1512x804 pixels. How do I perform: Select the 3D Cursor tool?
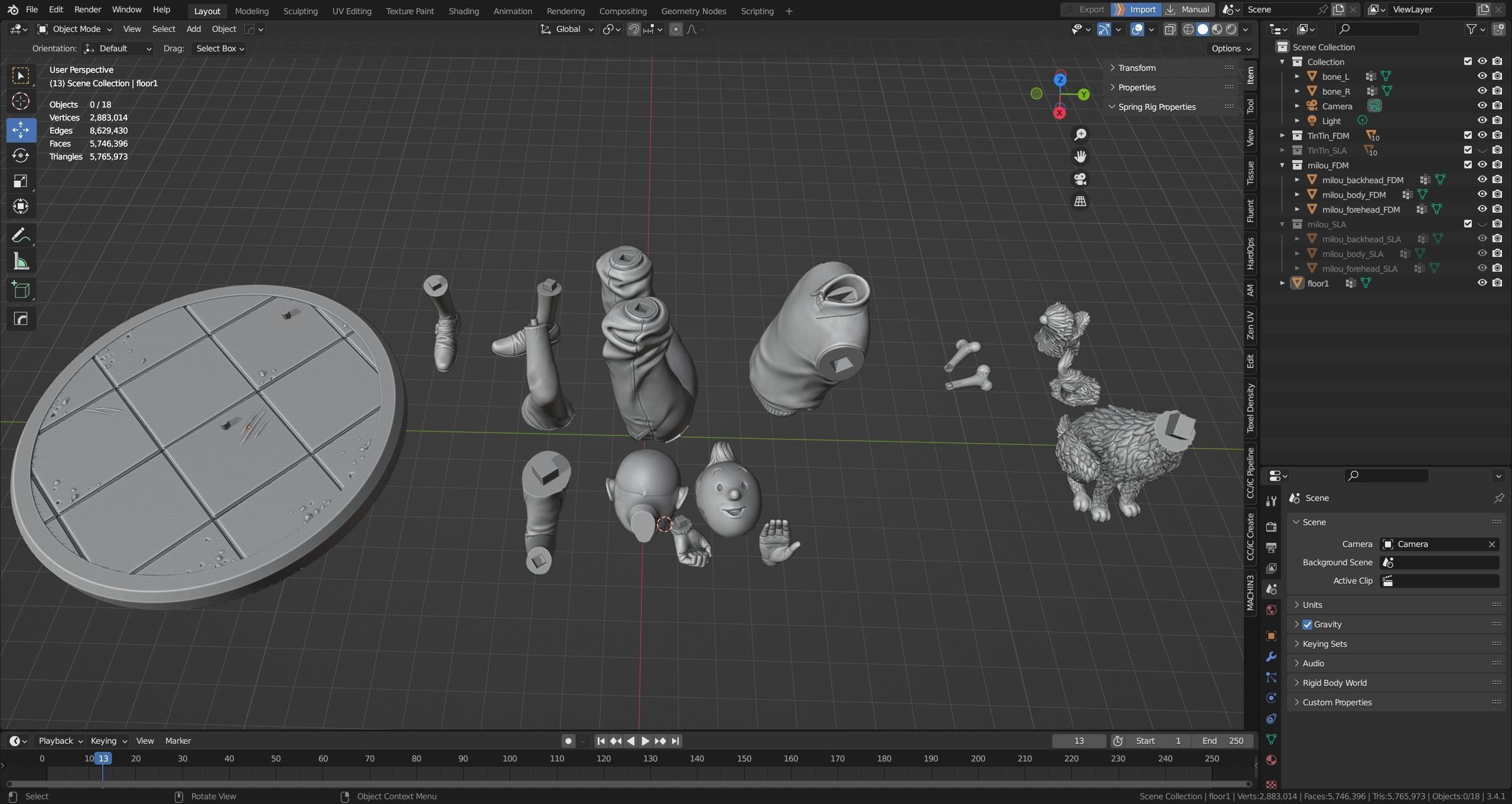click(x=21, y=102)
